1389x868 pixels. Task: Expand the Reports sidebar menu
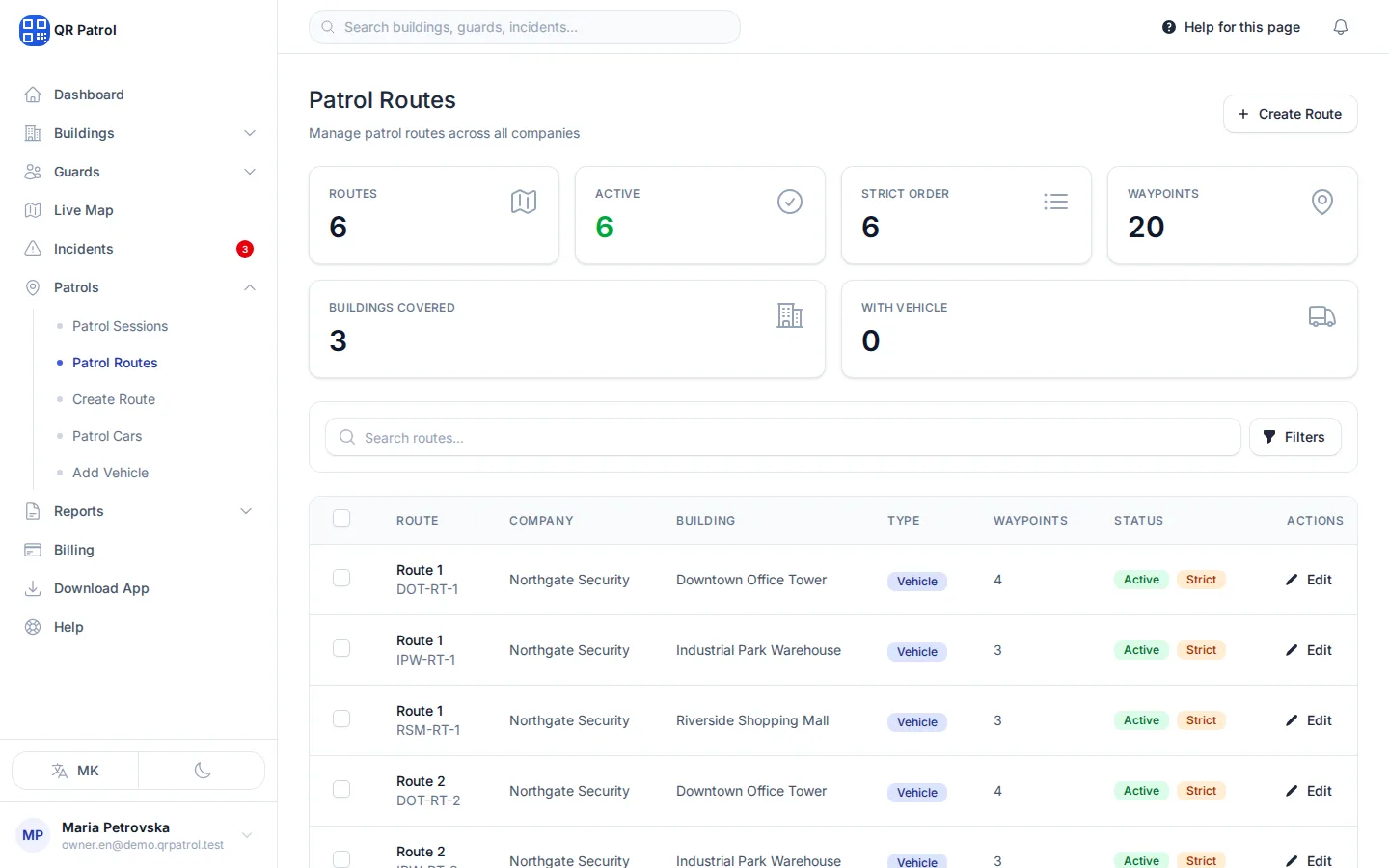pyautogui.click(x=139, y=511)
